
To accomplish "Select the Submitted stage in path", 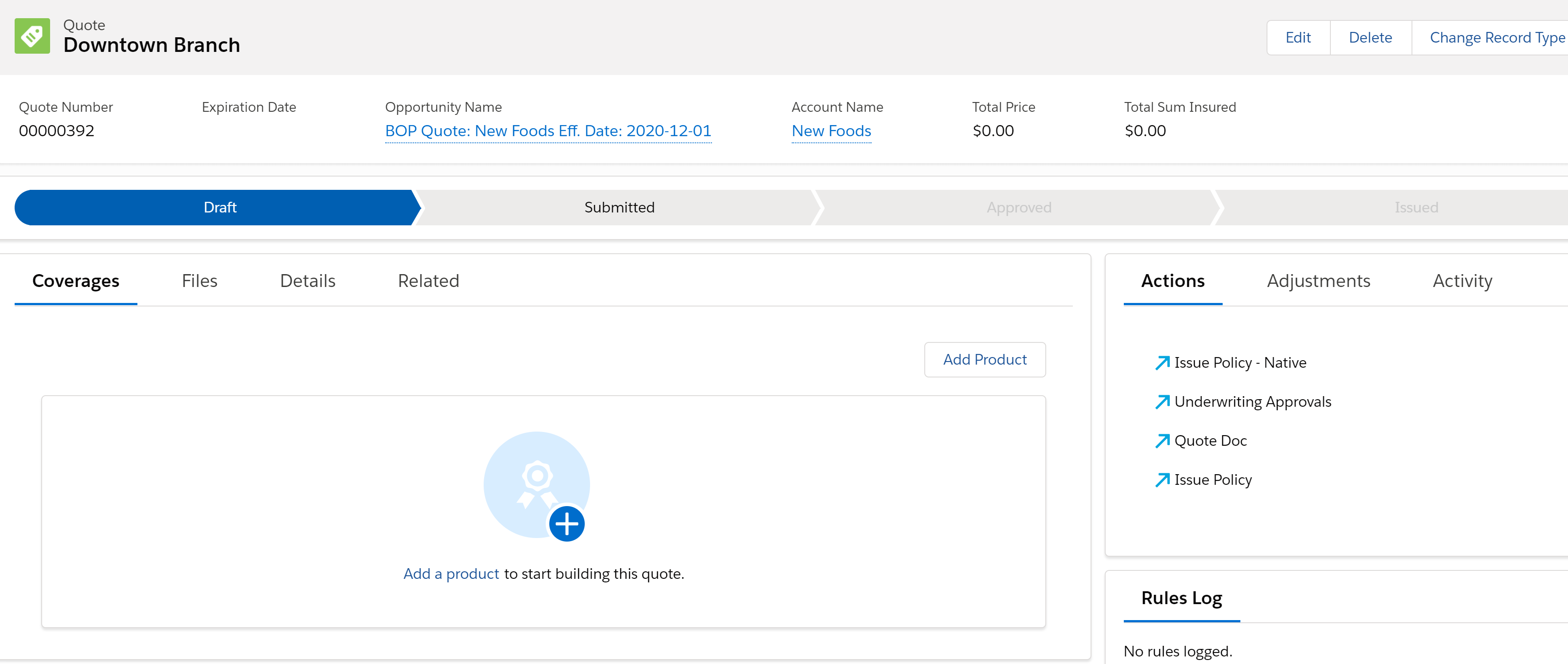I will pos(619,208).
